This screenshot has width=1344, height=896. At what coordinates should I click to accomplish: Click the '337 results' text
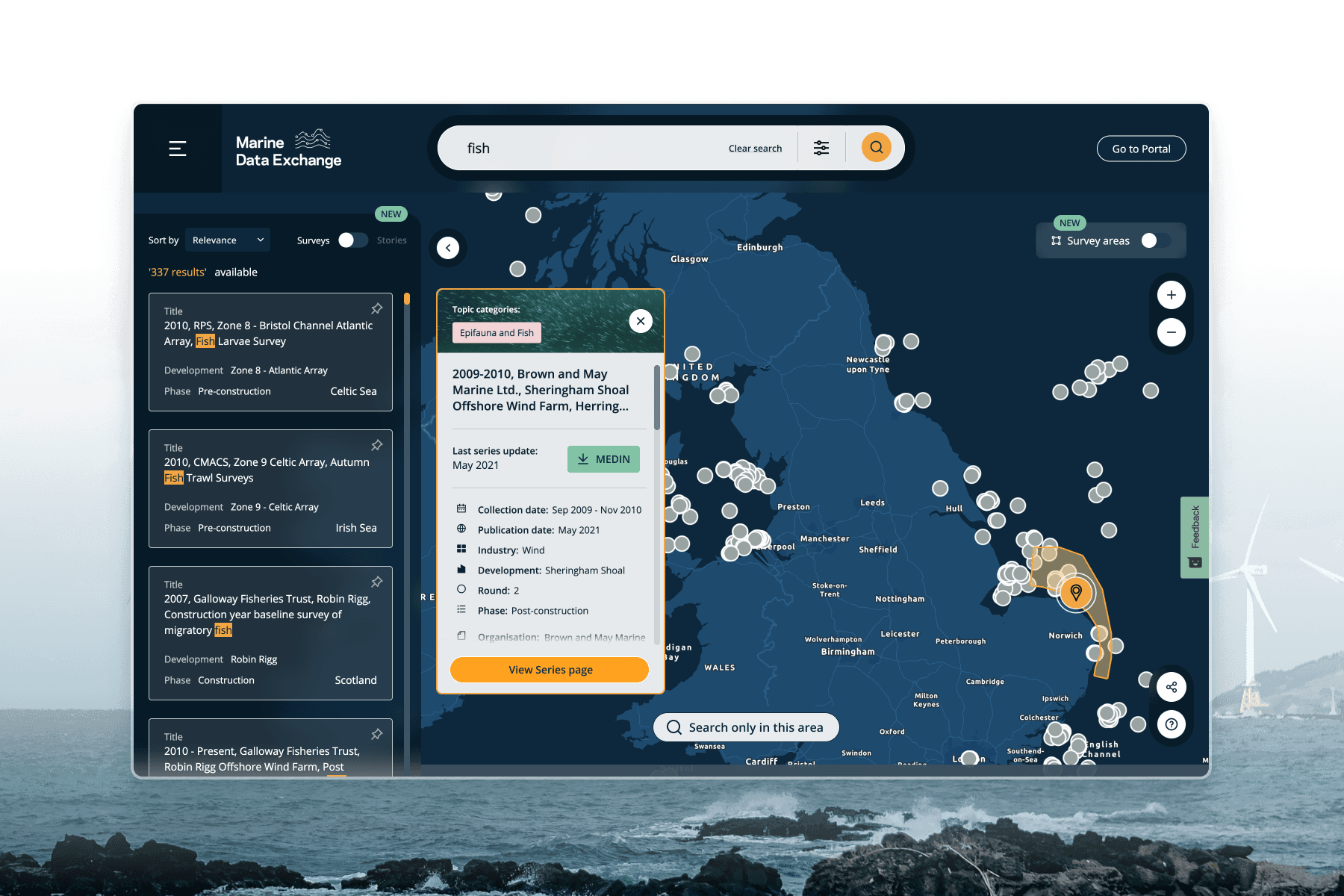click(x=178, y=272)
